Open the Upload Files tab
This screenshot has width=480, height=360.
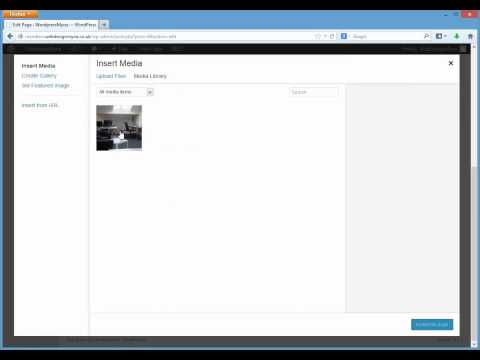111,76
